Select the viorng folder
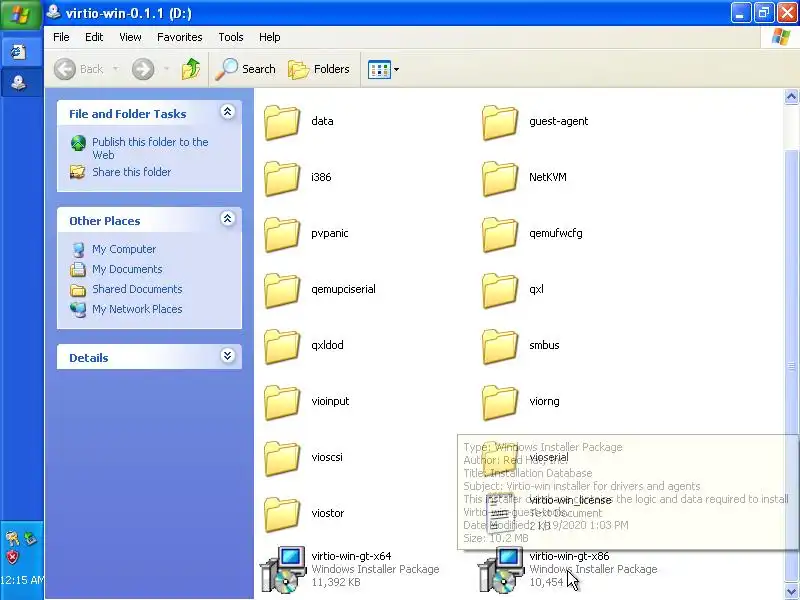This screenshot has width=800, height=600. [521, 403]
